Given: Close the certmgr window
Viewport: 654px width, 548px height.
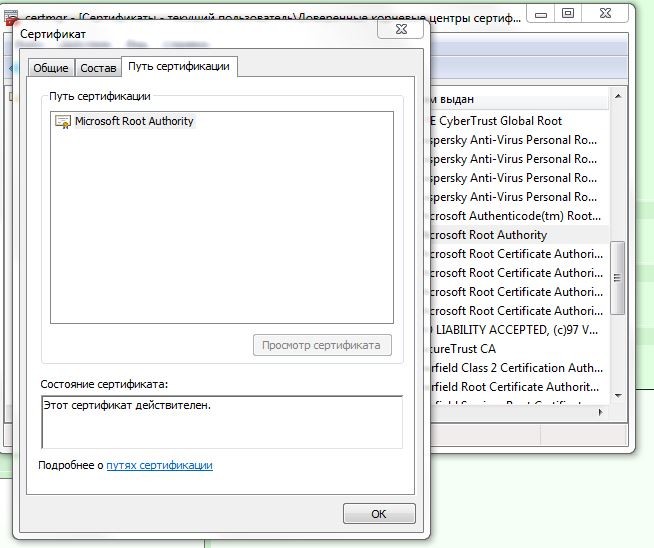Looking at the screenshot, I should click(x=605, y=14).
